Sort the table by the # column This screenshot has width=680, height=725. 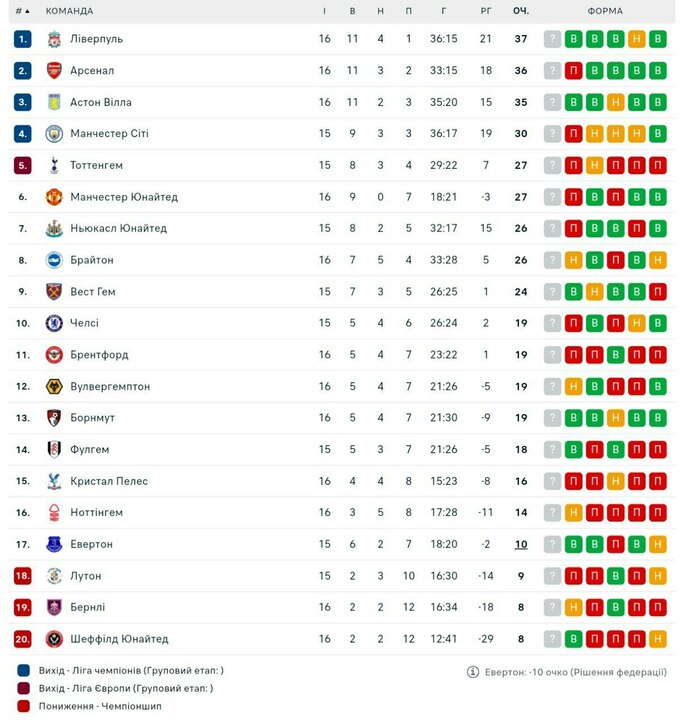(x=22, y=11)
